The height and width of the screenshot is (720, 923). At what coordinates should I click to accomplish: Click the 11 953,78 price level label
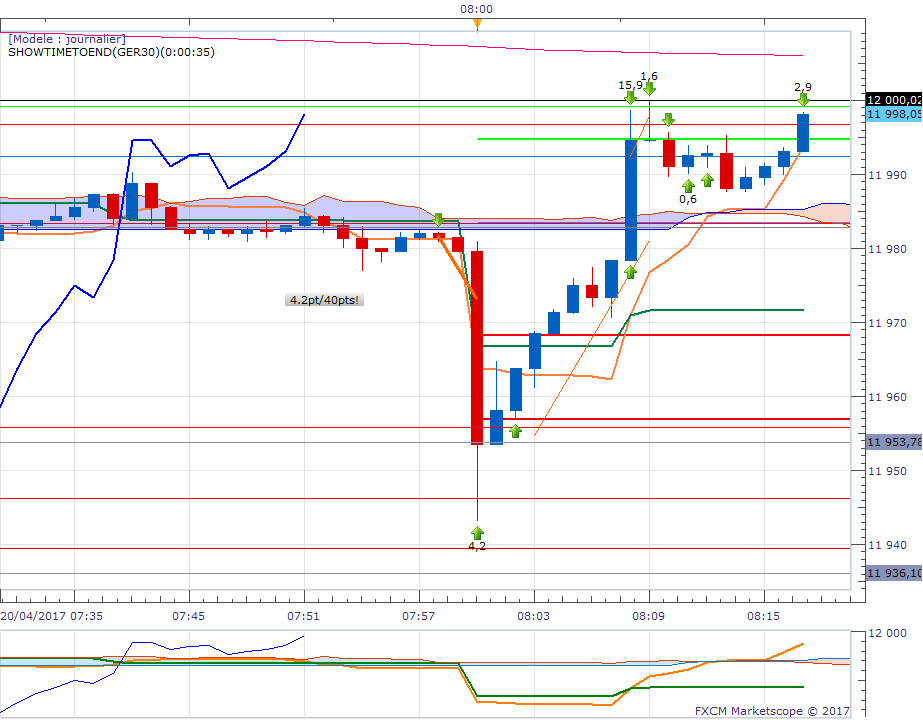tap(894, 442)
